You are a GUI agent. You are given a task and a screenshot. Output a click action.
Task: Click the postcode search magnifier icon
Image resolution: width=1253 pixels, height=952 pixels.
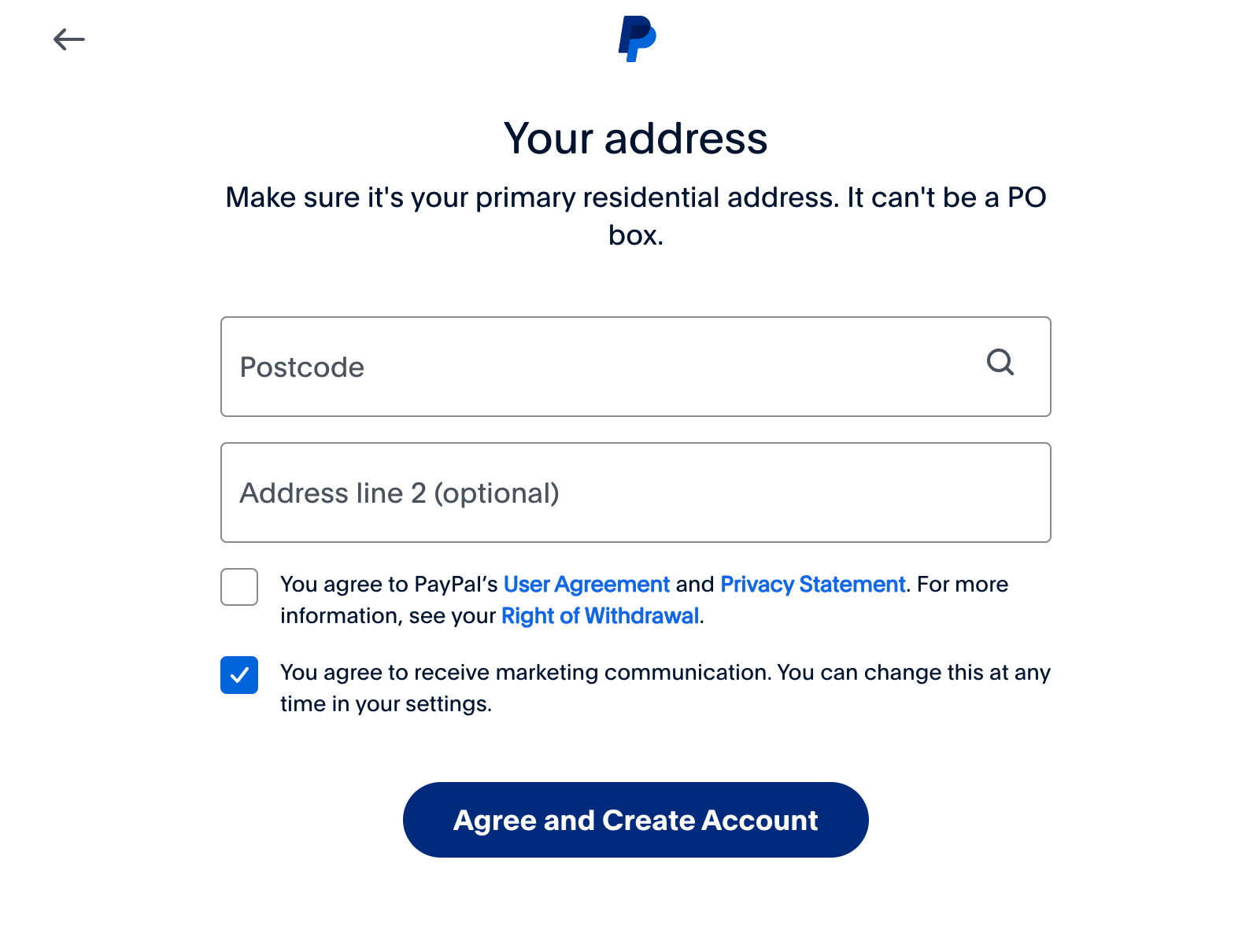1000,363
